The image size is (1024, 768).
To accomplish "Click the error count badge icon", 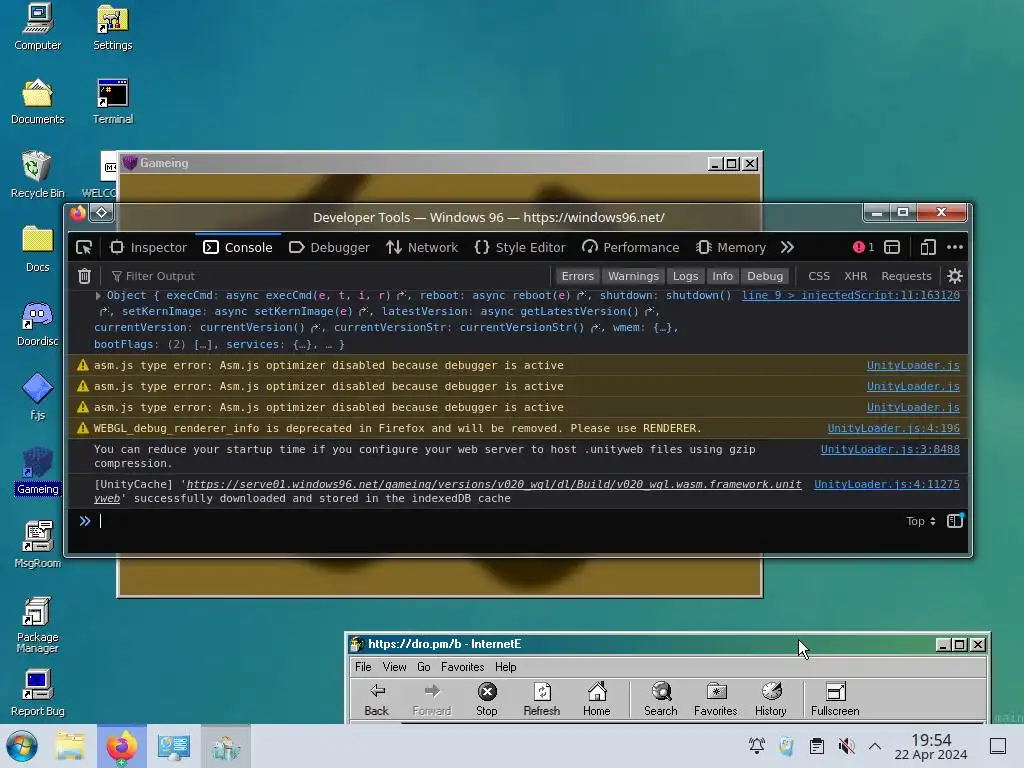I will pos(863,247).
